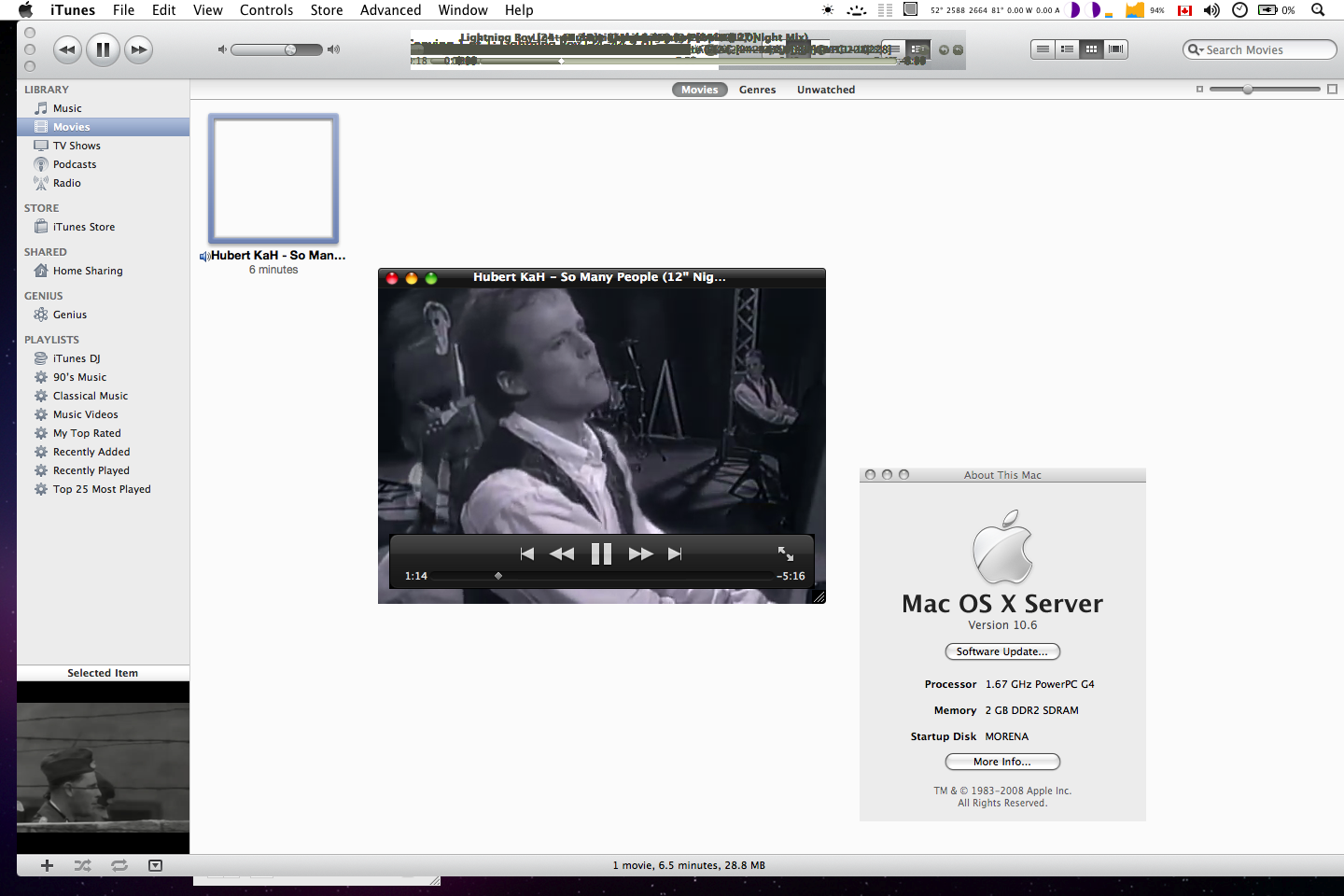Open the search options dropdown

click(1196, 49)
